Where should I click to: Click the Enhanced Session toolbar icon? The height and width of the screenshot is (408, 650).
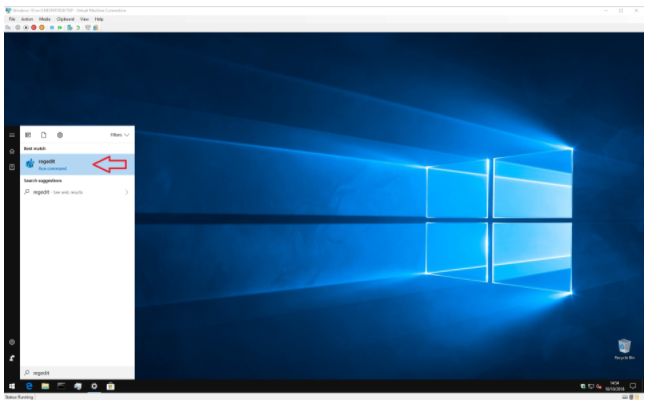click(88, 27)
